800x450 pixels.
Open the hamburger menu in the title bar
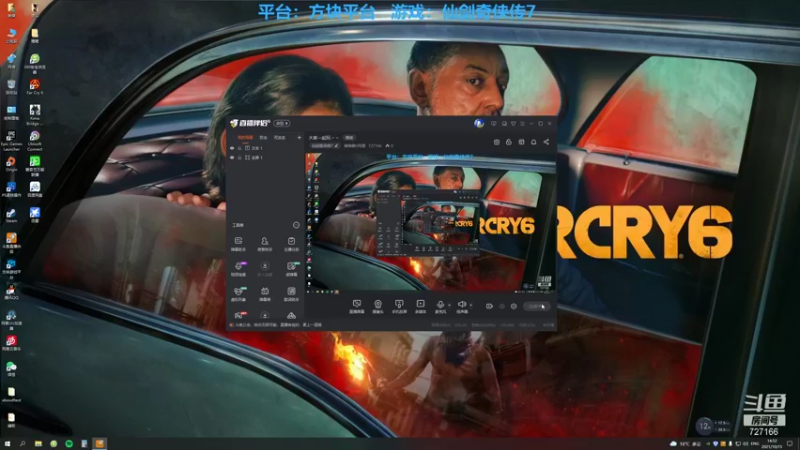[x=522, y=123]
